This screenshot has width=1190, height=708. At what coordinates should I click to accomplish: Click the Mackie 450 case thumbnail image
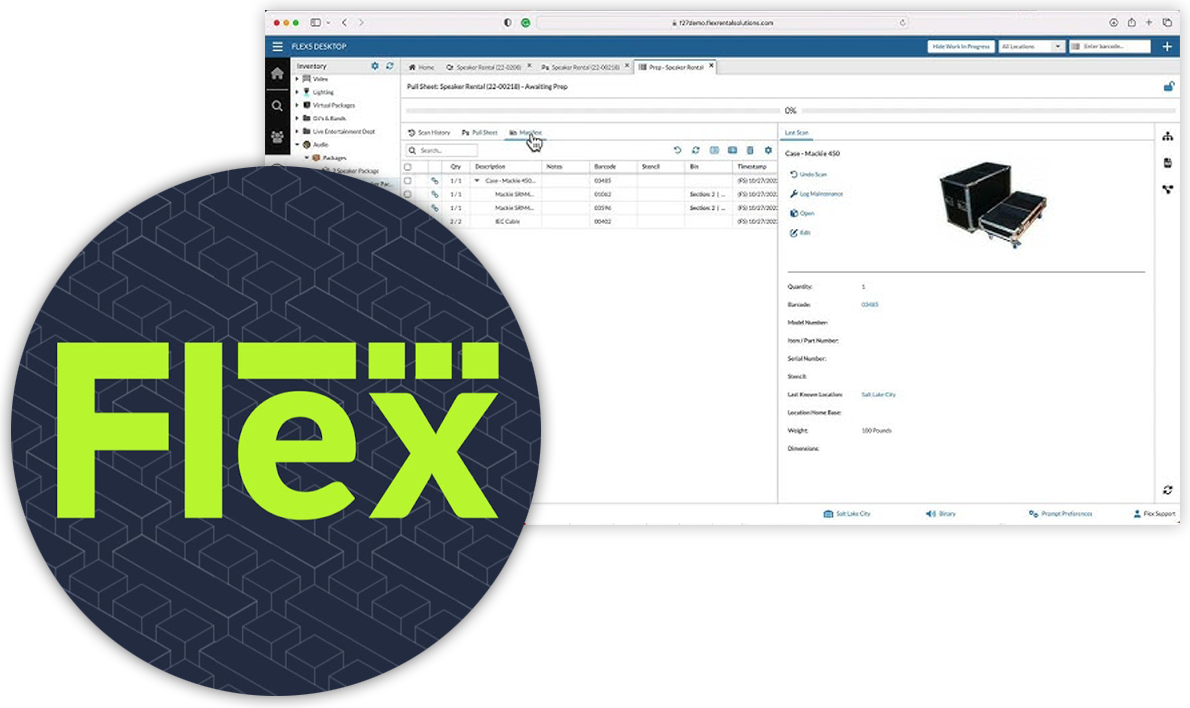point(993,204)
